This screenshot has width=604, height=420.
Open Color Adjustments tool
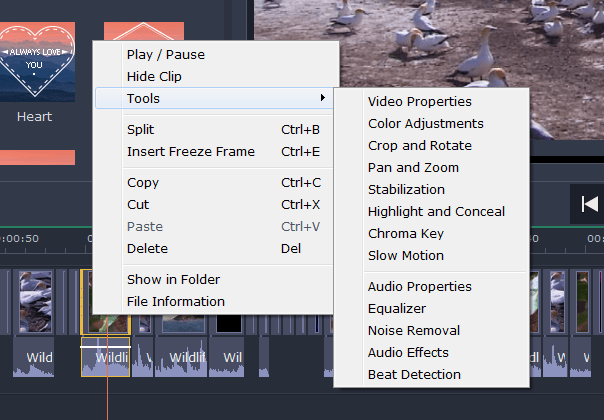point(426,123)
